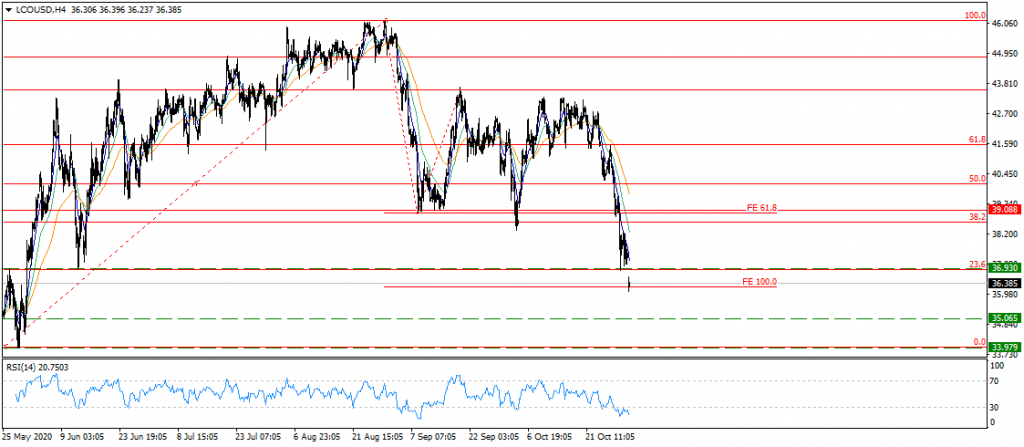1024x447 pixels.
Task: Select the green 35.065 price tag
Action: (1003, 319)
